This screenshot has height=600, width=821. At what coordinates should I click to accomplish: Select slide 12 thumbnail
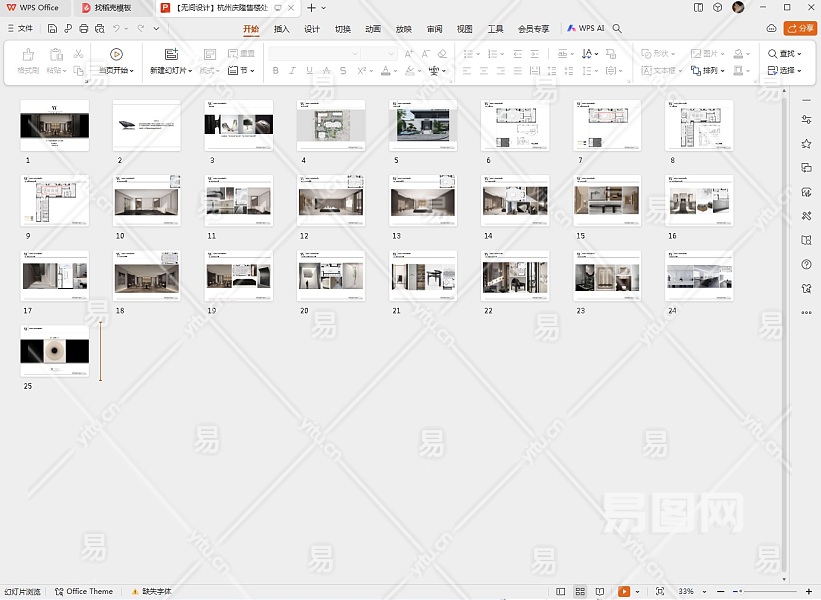pyautogui.click(x=330, y=202)
